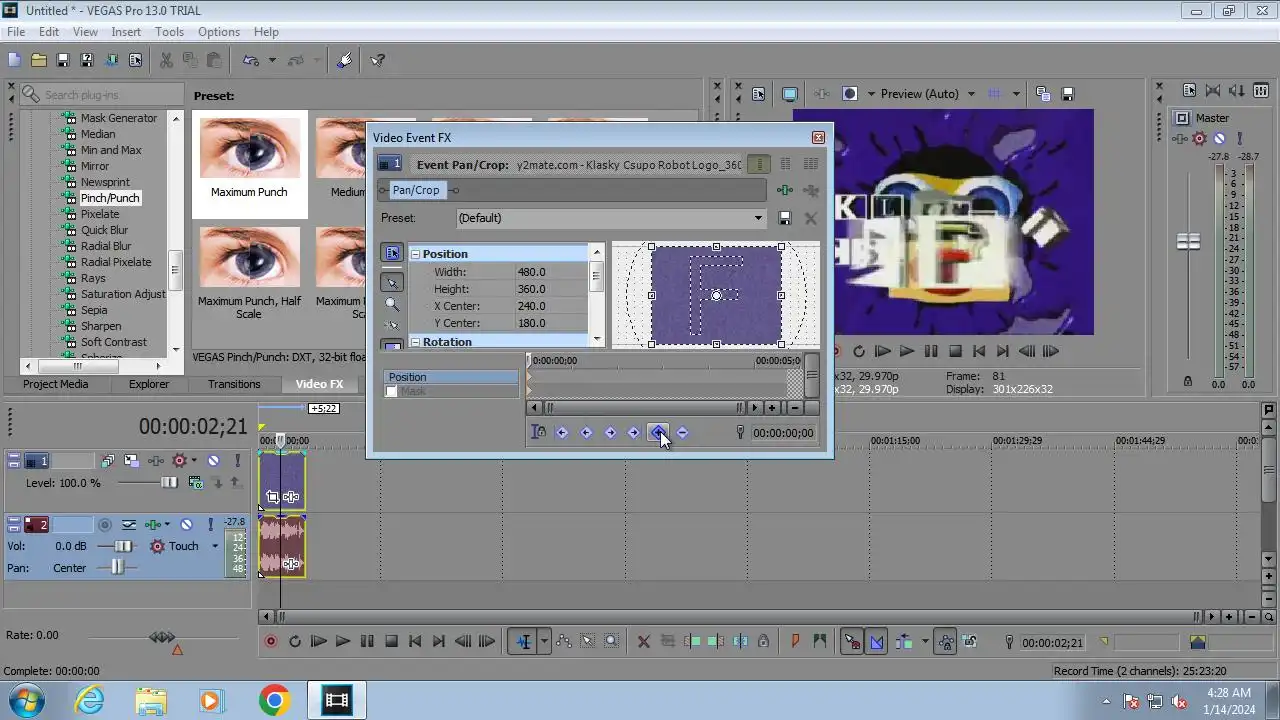This screenshot has width=1280, height=720.
Task: Click the Width value field 480.0
Action: pos(550,272)
